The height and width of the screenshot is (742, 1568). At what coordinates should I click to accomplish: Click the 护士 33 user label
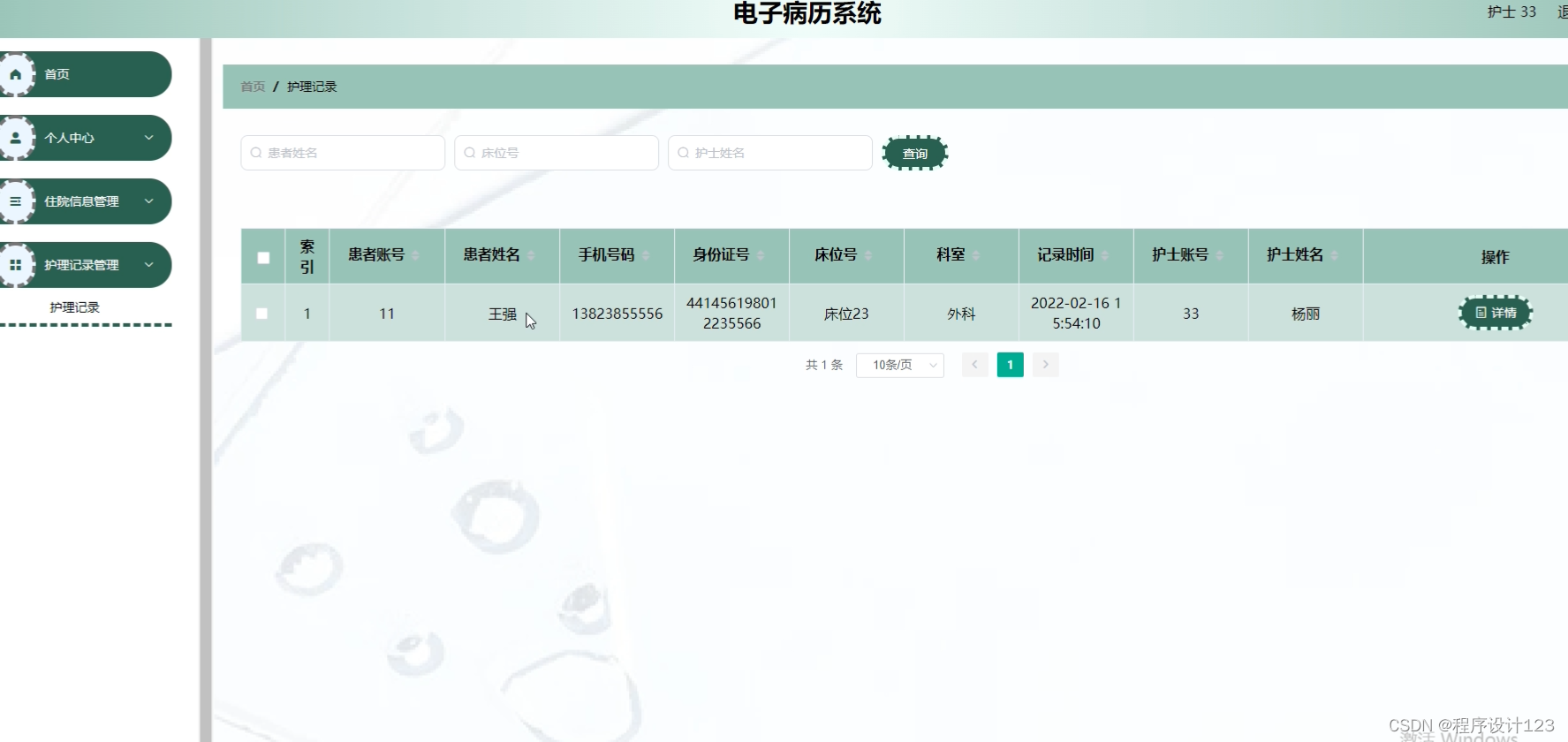1511,11
